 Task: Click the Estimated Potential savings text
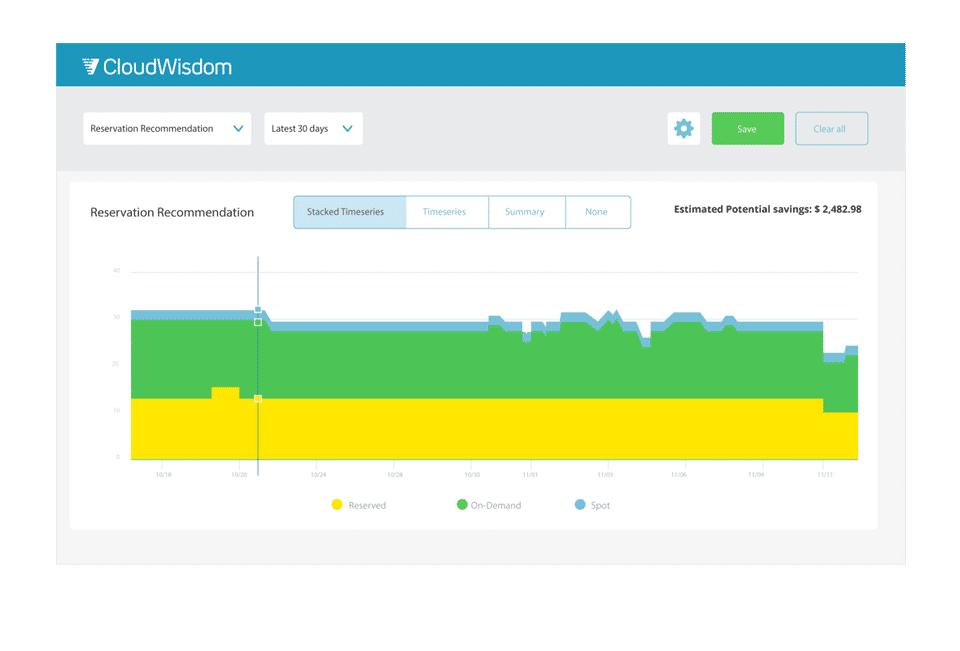768,209
